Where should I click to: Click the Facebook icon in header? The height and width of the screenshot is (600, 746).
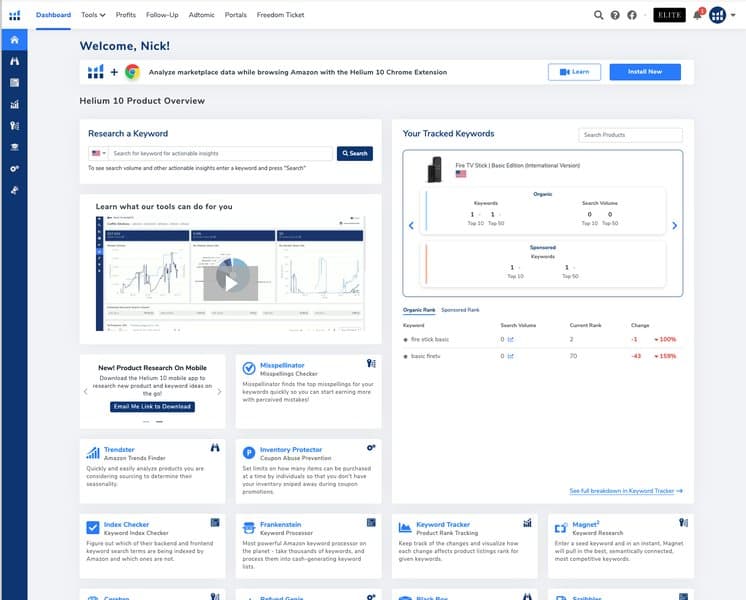(632, 15)
